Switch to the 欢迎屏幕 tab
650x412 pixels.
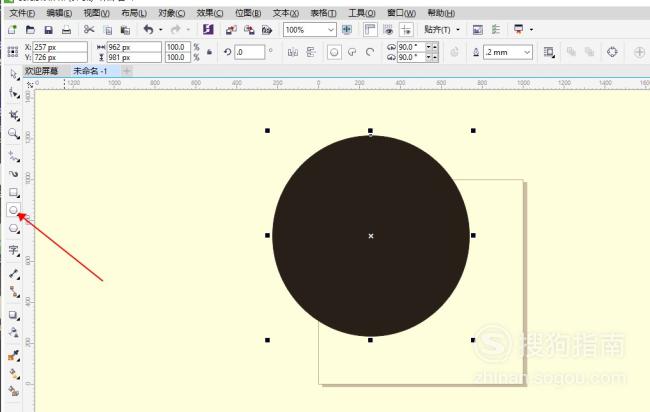41,71
